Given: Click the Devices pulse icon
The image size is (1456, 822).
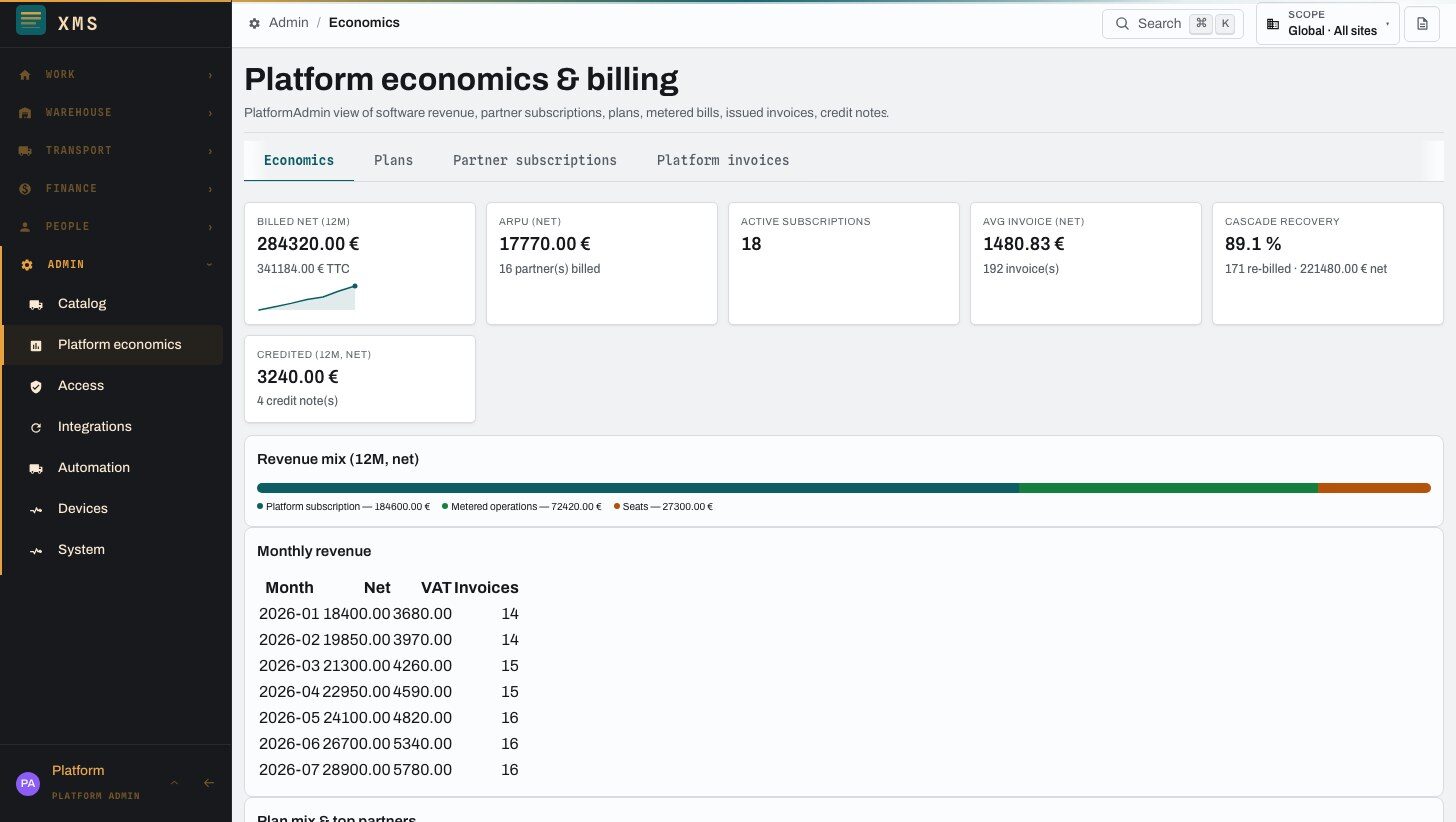Looking at the screenshot, I should click(36, 509).
